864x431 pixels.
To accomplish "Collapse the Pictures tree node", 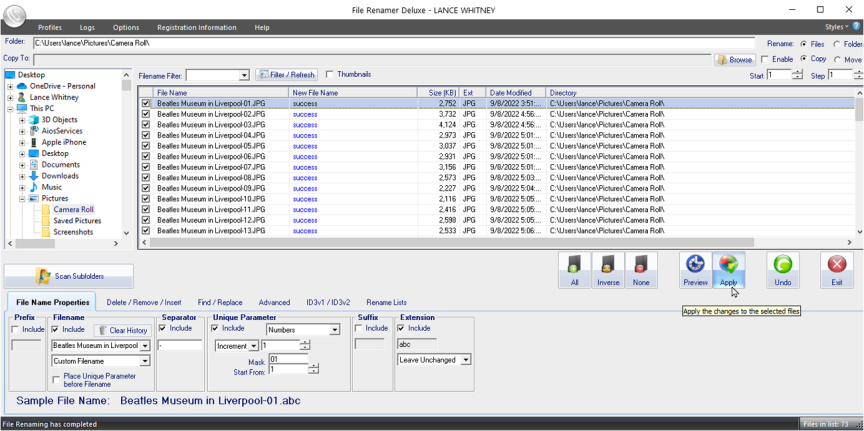I will coord(22,198).
